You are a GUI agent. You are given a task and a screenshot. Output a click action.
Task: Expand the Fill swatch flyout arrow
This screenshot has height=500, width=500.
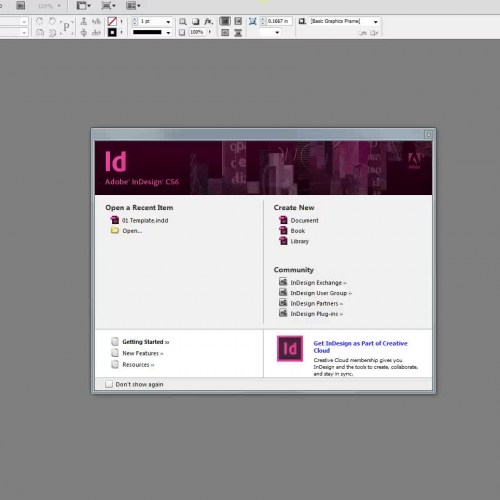[121, 21]
